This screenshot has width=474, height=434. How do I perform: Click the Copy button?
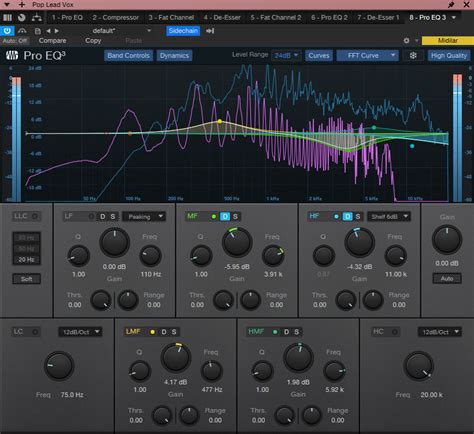(x=93, y=41)
